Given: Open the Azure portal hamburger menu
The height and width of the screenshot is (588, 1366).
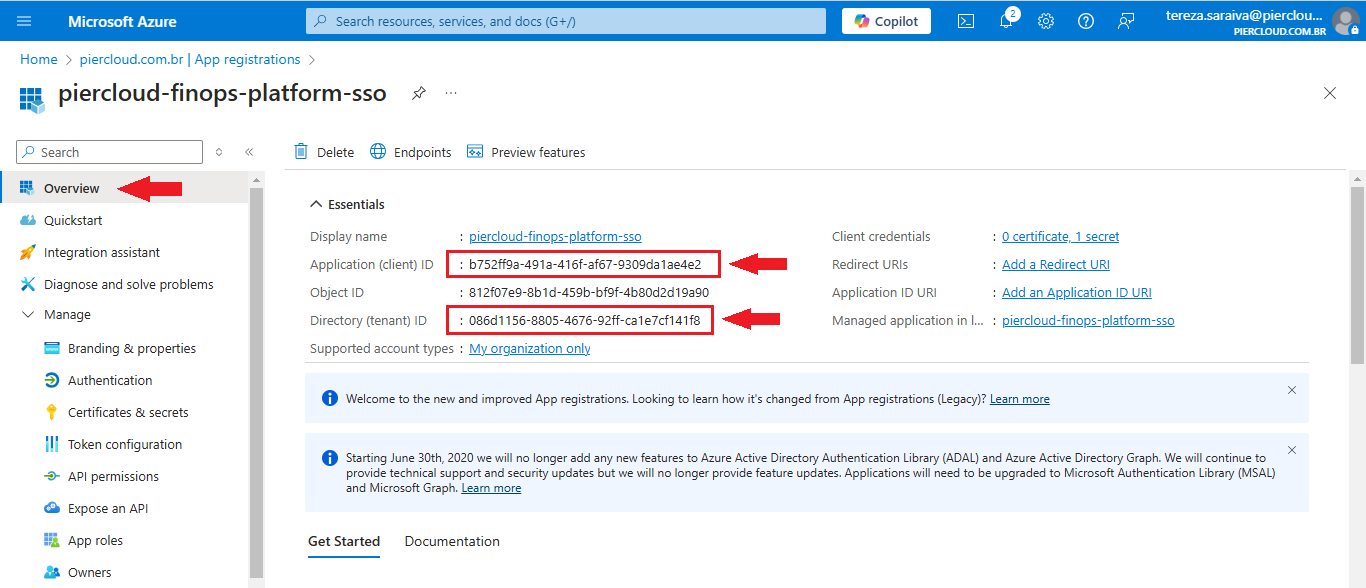Looking at the screenshot, I should (25, 21).
